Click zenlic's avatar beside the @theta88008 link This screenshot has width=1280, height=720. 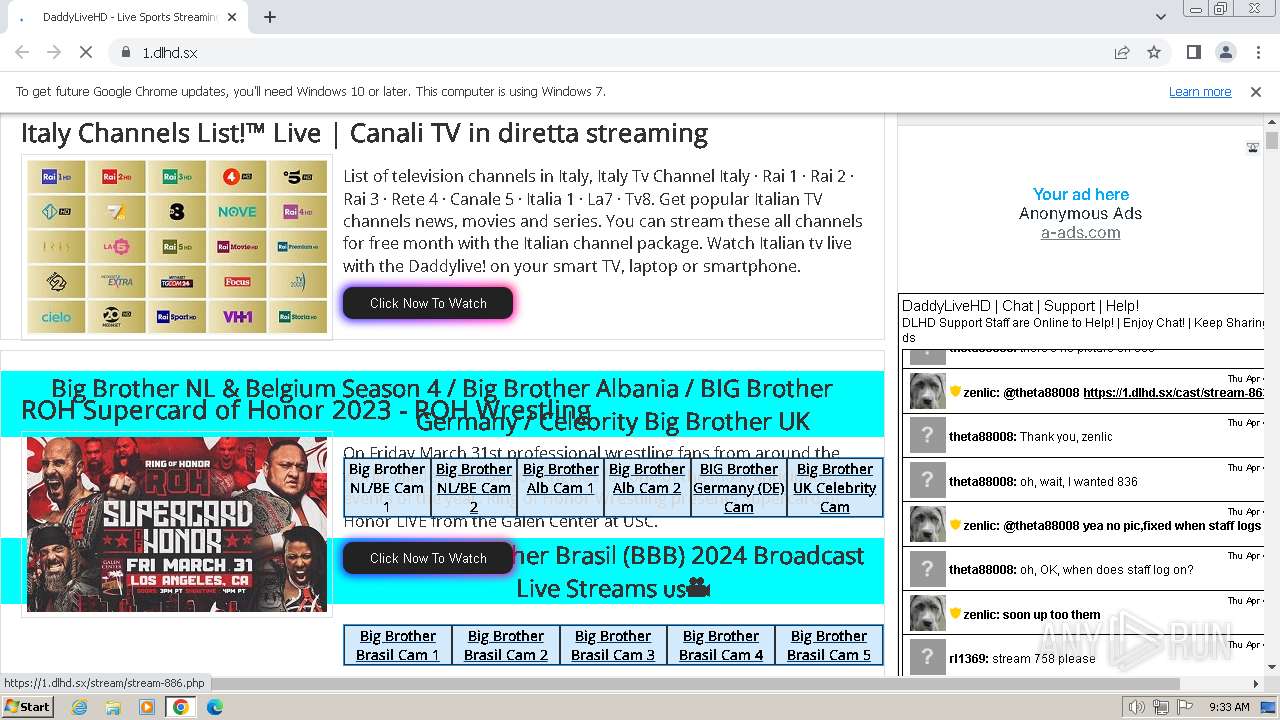tap(927, 392)
